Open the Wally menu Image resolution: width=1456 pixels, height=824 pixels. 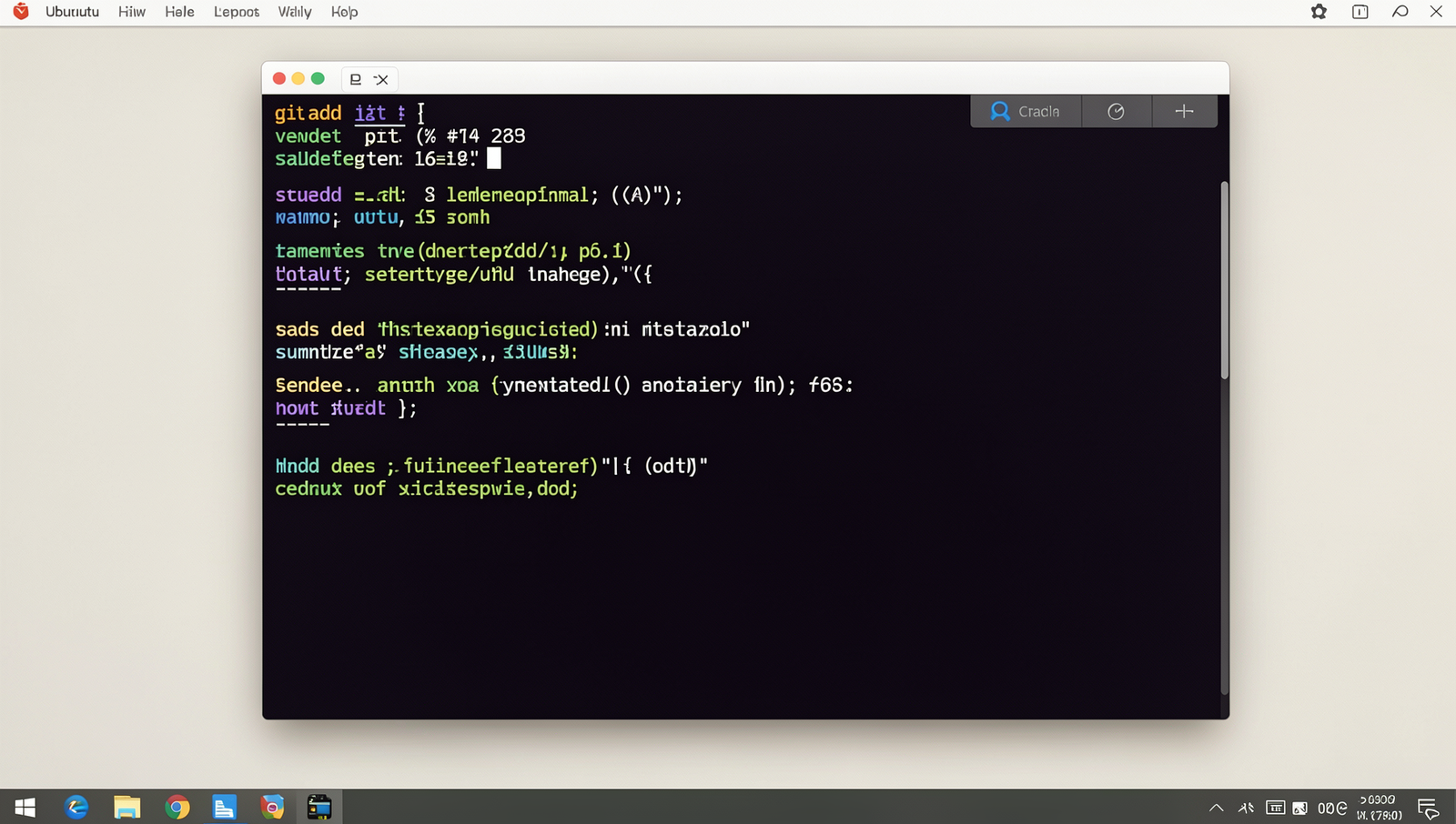tap(295, 12)
